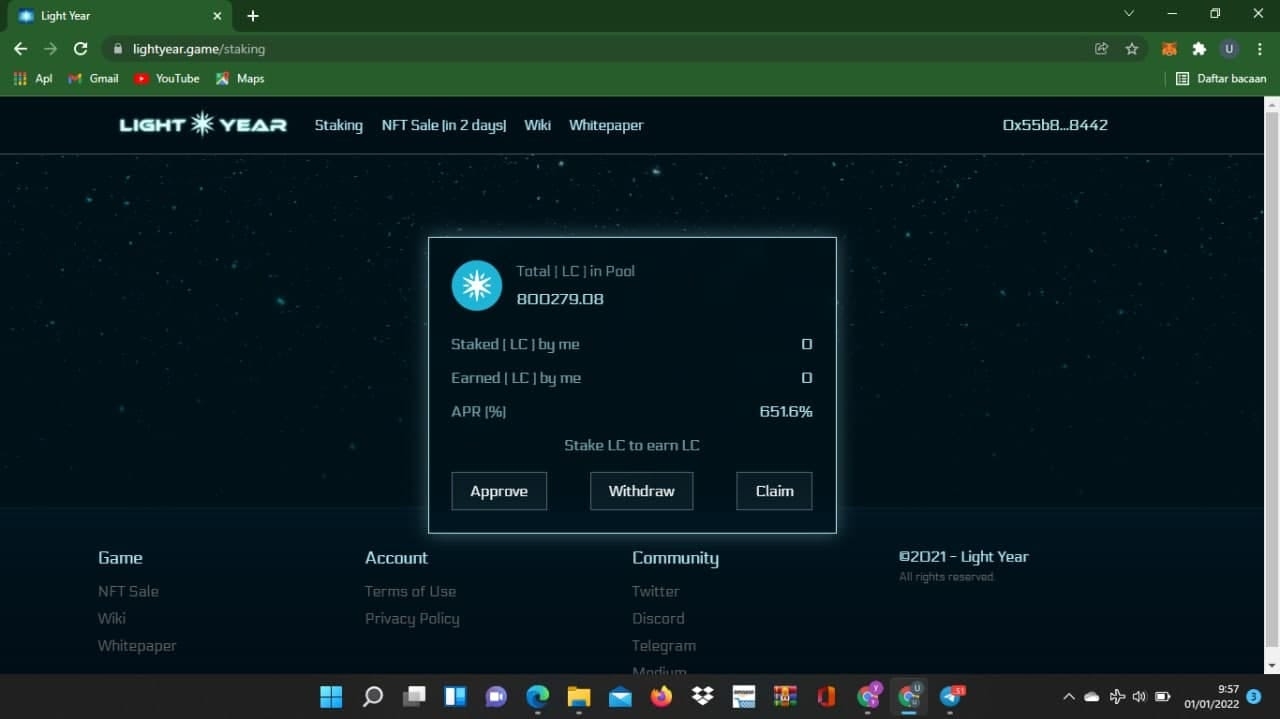Click the share page icon in address bar
1280x719 pixels.
(1102, 49)
